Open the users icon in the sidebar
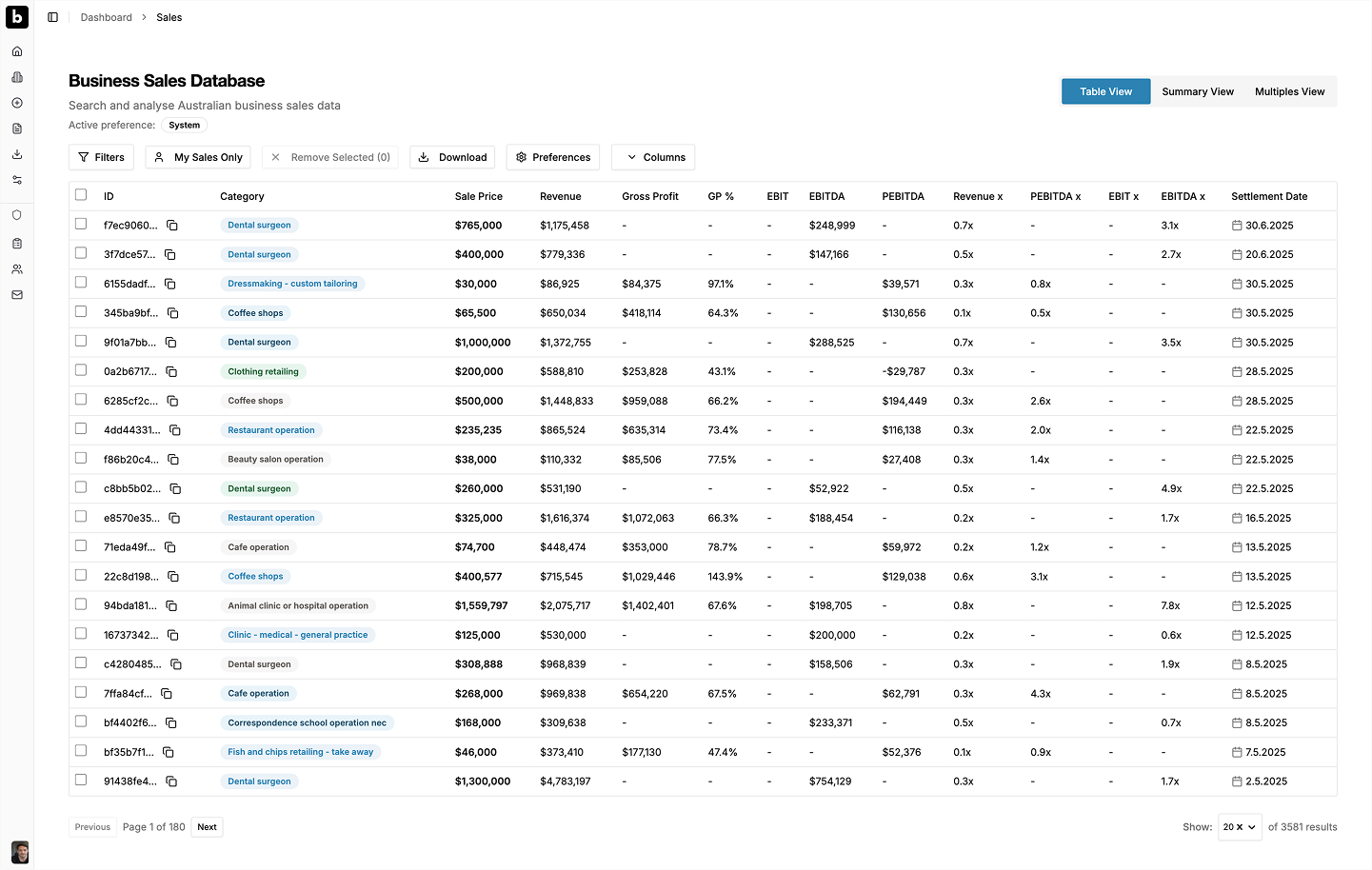This screenshot has width=1372, height=870. pyautogui.click(x=17, y=269)
